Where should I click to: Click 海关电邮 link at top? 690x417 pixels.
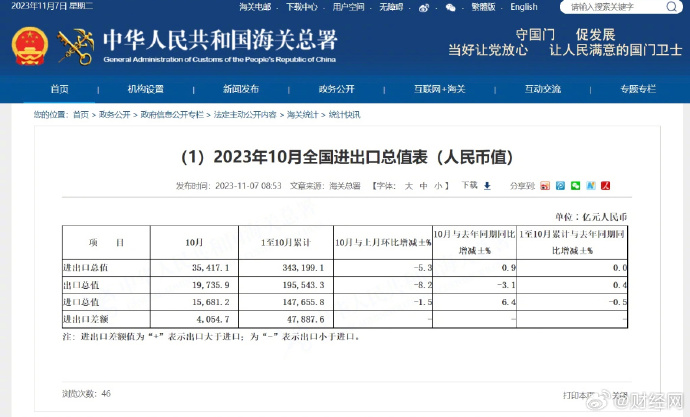tap(255, 7)
